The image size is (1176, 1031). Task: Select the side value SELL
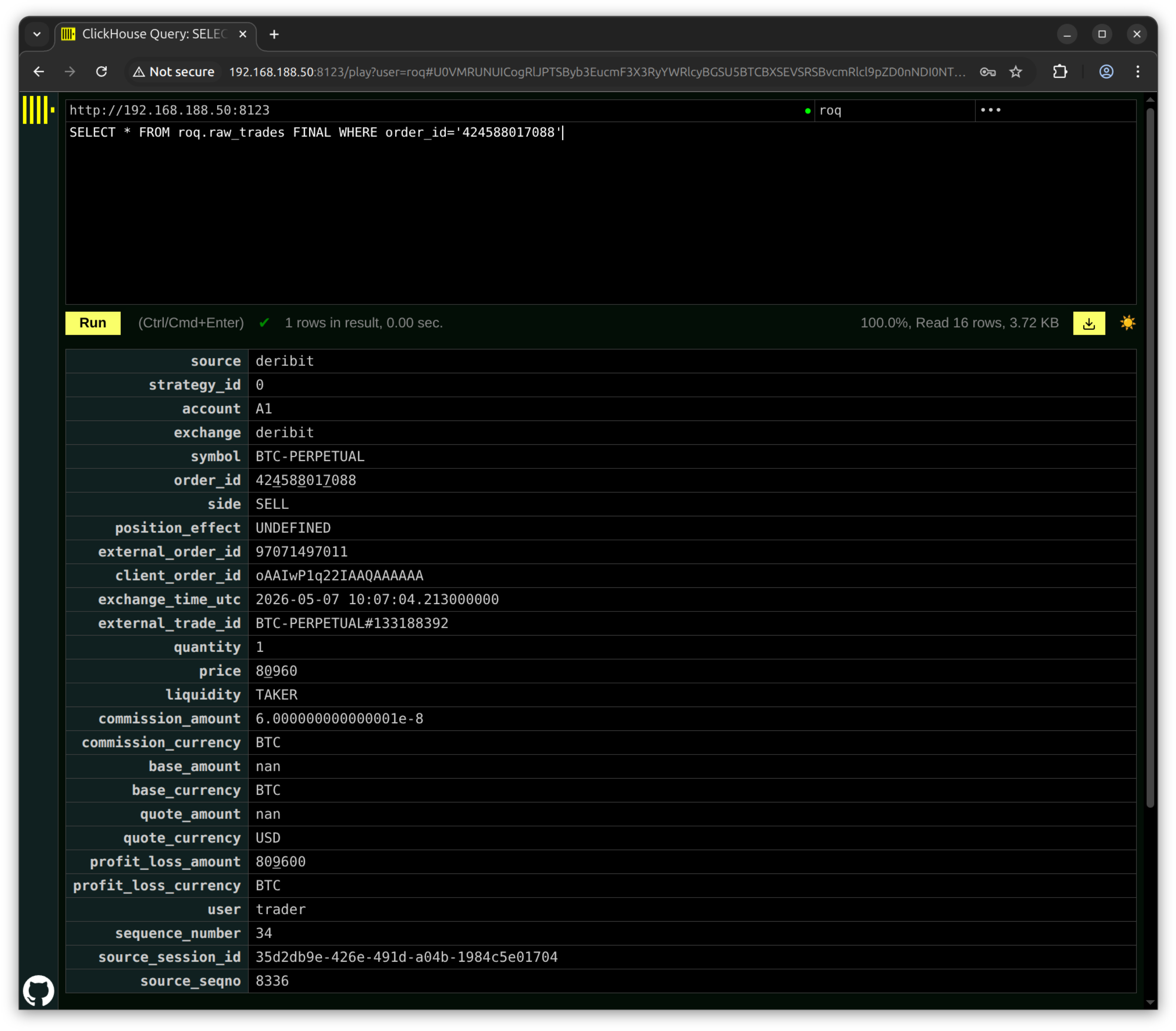pos(272,505)
